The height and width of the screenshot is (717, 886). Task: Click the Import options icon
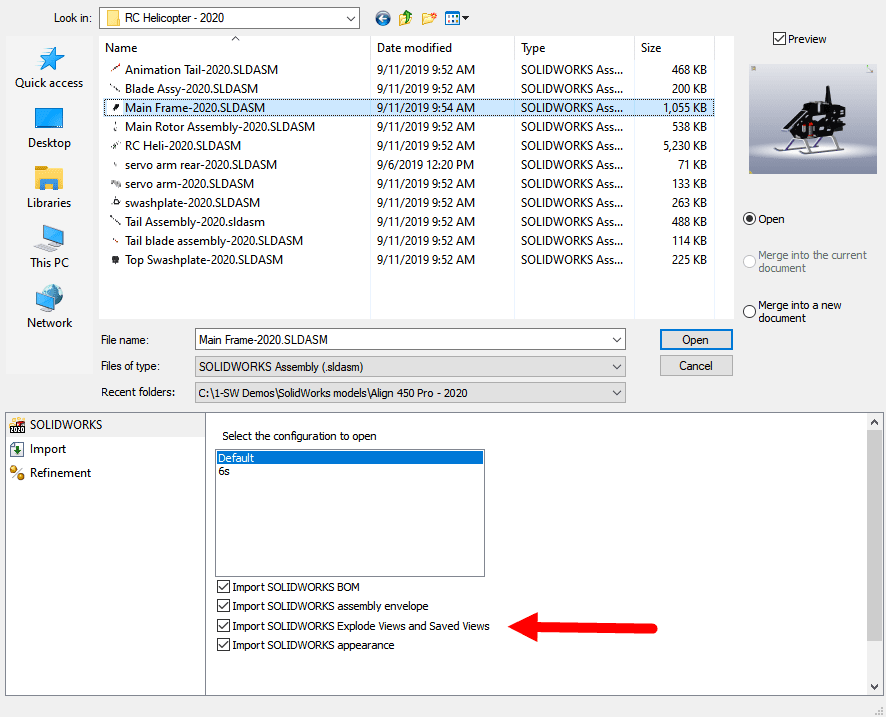point(18,449)
